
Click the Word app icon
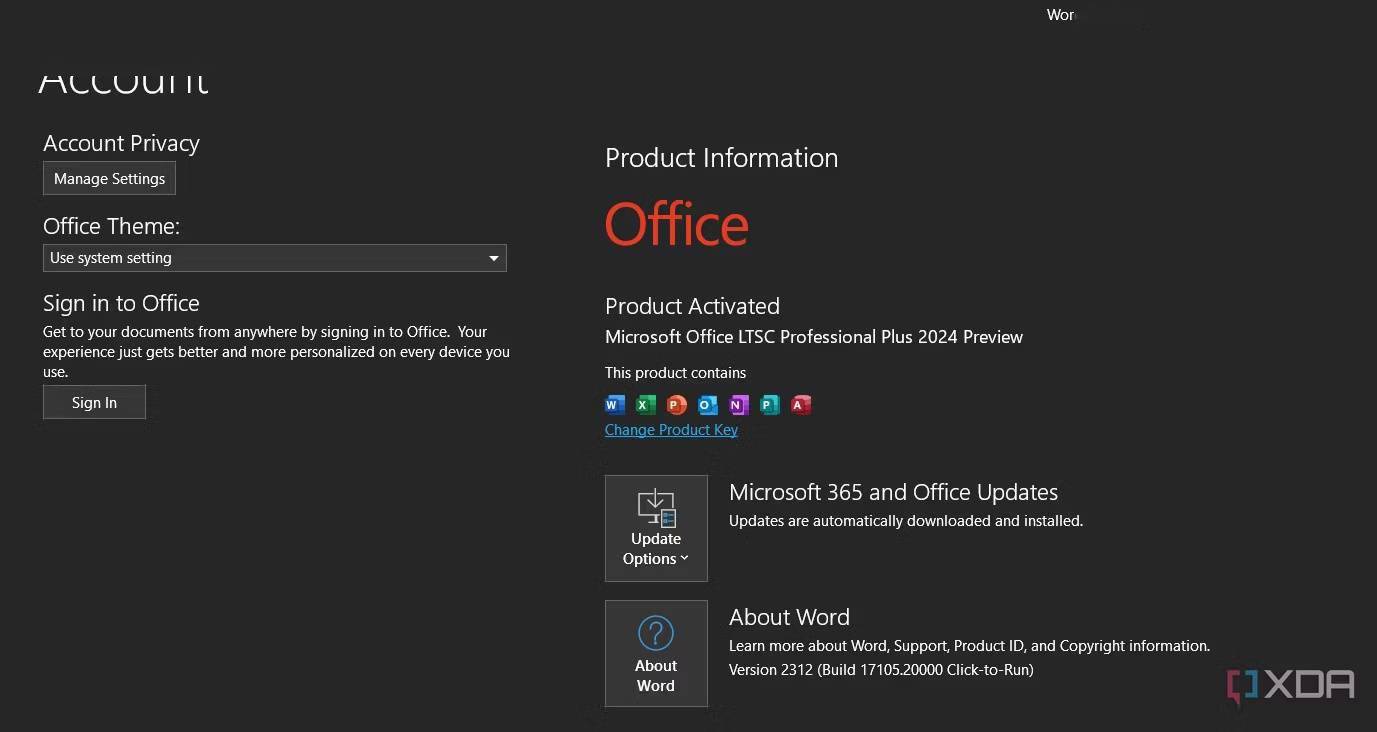point(615,405)
